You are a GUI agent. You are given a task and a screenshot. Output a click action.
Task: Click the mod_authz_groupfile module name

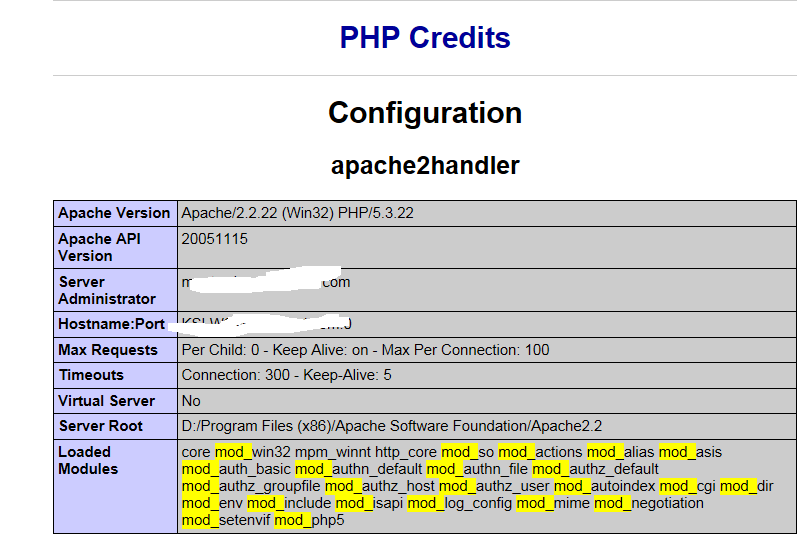pos(251,486)
